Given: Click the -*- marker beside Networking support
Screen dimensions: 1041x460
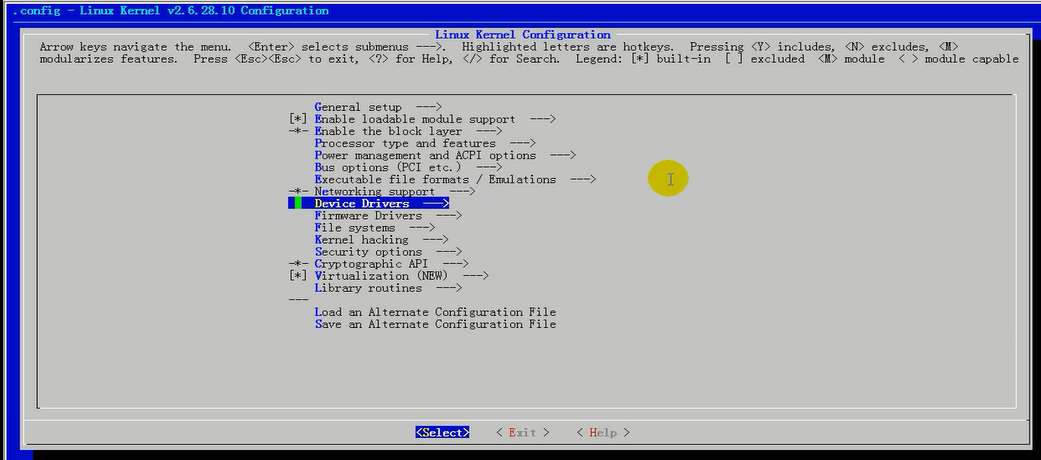Looking at the screenshot, I should 298,191.
